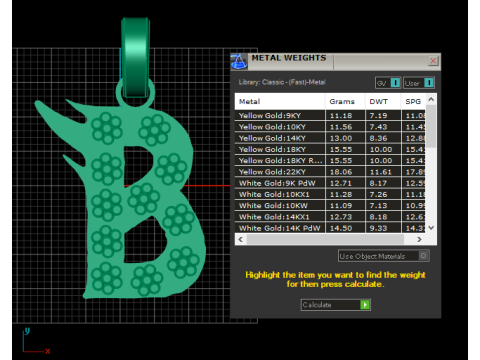Select the White Gold:14KX1 row
Image resolution: width=480 pixels, height=360 pixels.
(x=330, y=217)
